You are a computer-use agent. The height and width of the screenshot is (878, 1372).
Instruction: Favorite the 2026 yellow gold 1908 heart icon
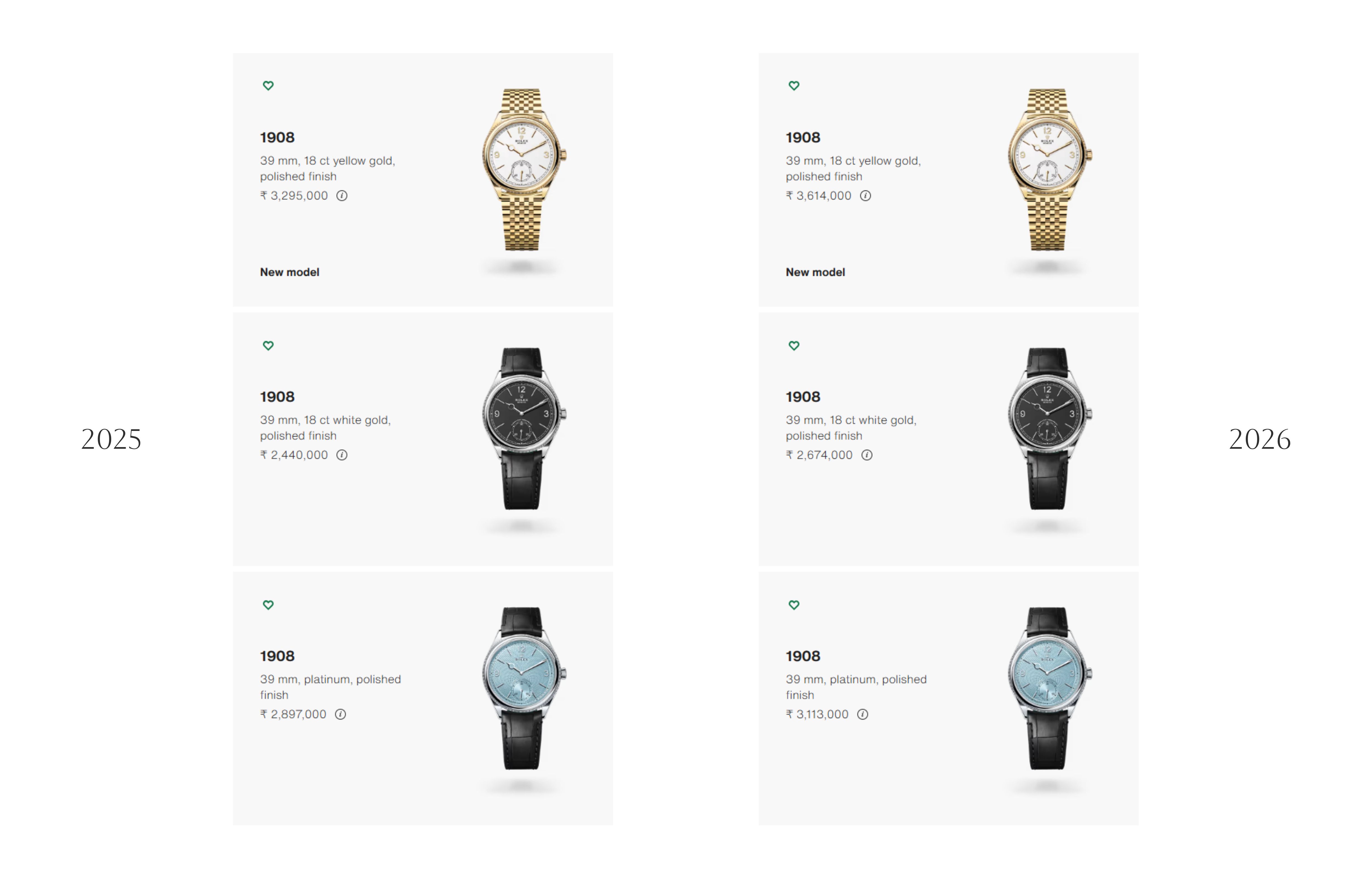(794, 86)
